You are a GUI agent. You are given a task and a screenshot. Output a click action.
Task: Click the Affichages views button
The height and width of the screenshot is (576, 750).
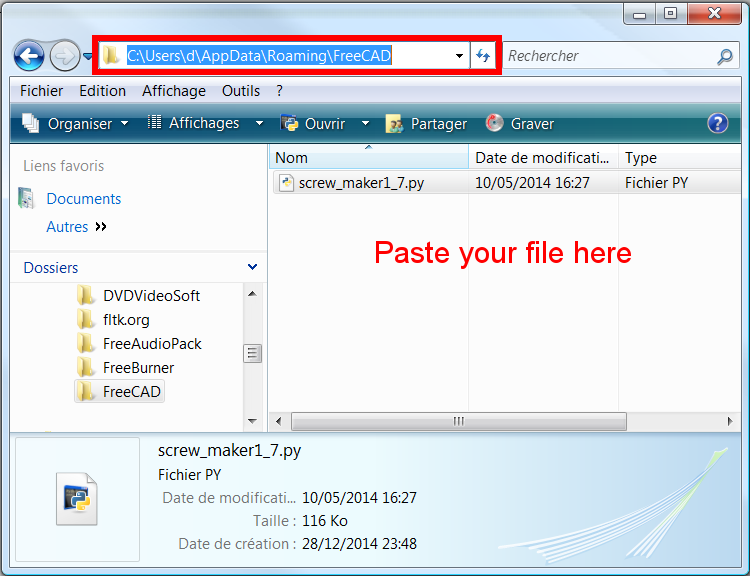[193, 123]
